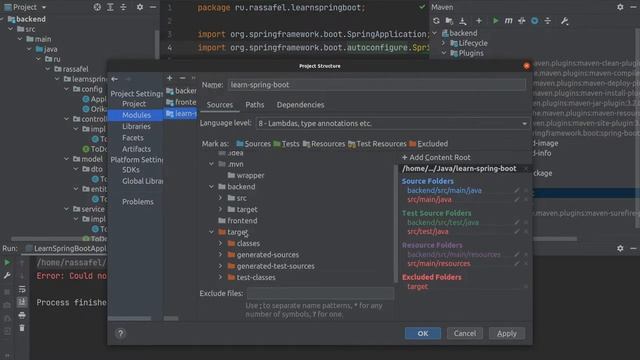
Task: Clear Run console trash icon
Action: pyautogui.click(x=22, y=328)
